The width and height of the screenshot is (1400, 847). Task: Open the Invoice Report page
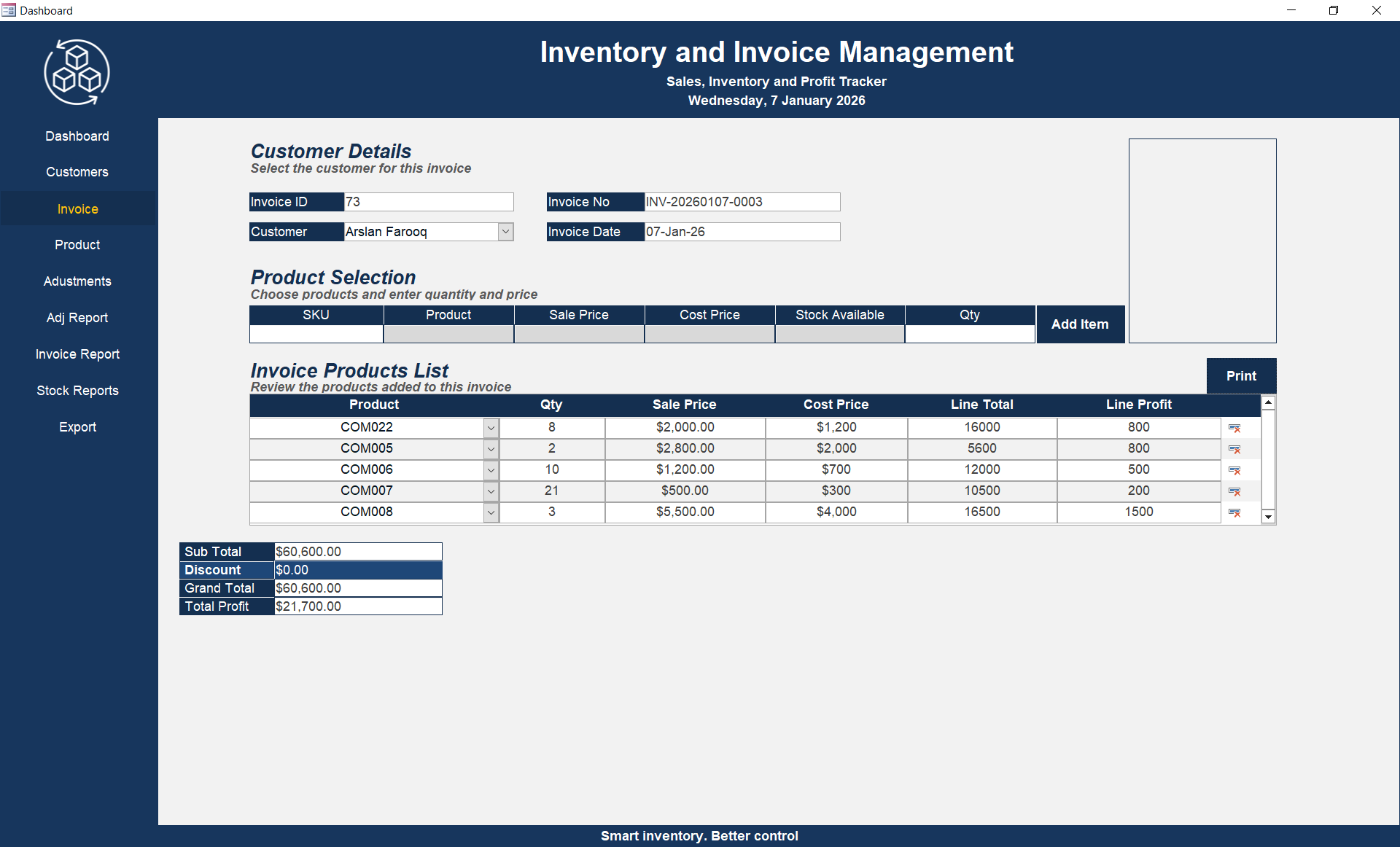pyautogui.click(x=77, y=354)
